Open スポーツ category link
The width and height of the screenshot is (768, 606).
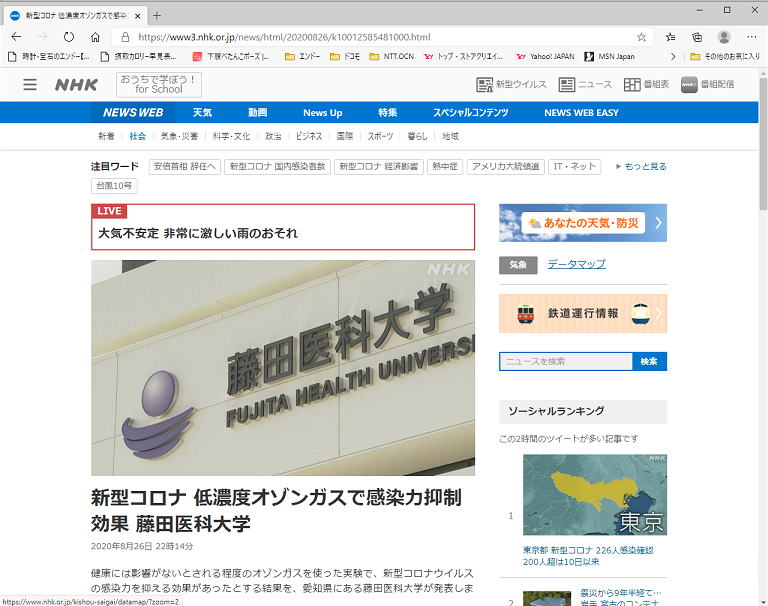coord(381,136)
